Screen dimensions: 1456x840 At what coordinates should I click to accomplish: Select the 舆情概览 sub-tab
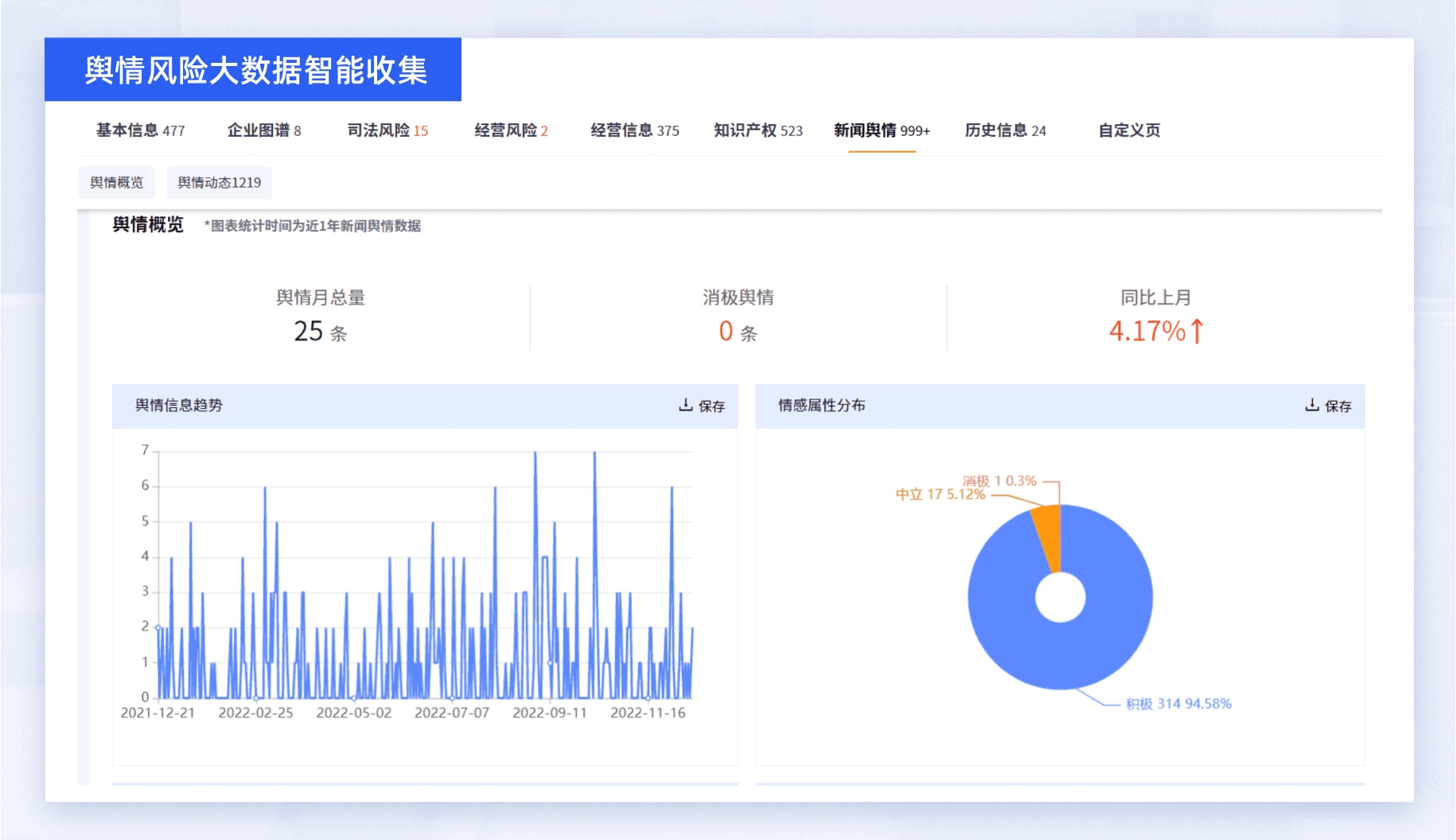pyautogui.click(x=117, y=181)
